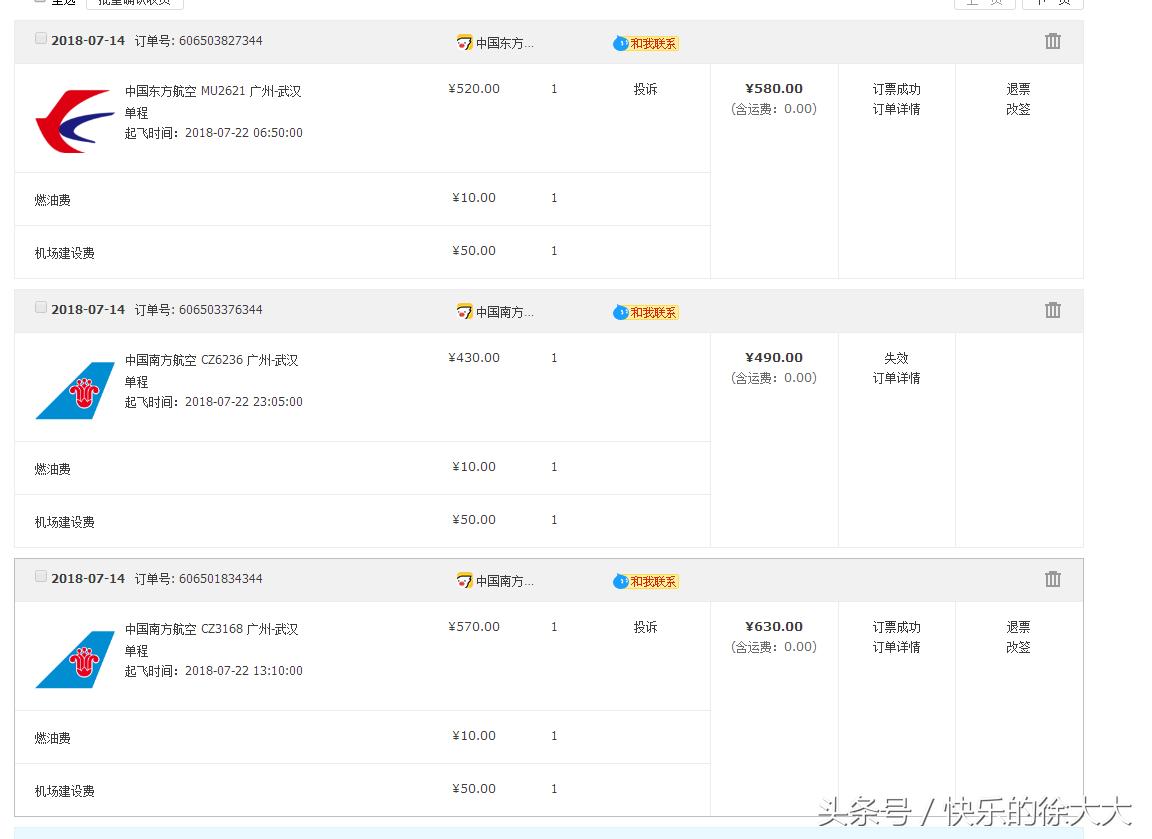Check the checkbox for order 606503376344
The image size is (1152, 839).
pos(40,307)
